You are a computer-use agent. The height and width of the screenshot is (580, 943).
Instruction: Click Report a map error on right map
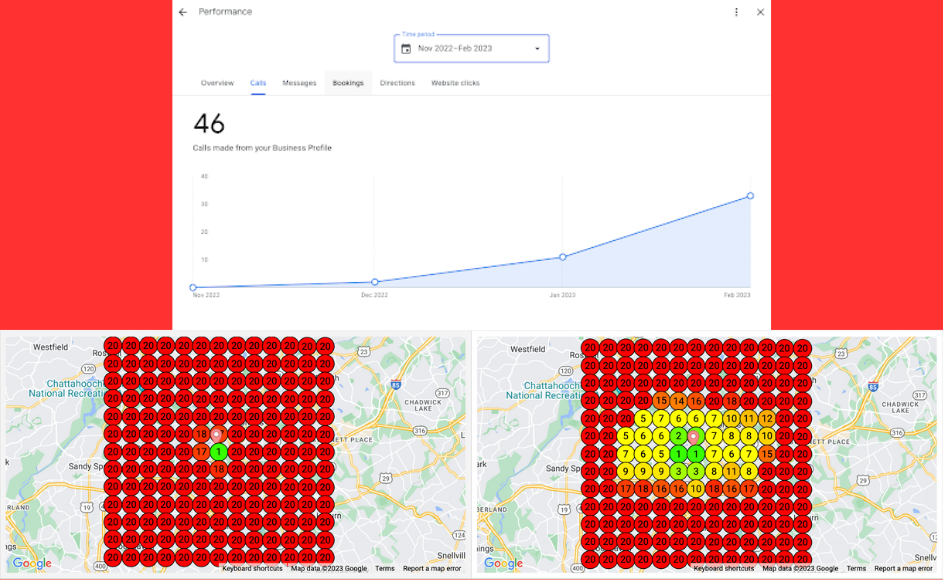tap(904, 568)
